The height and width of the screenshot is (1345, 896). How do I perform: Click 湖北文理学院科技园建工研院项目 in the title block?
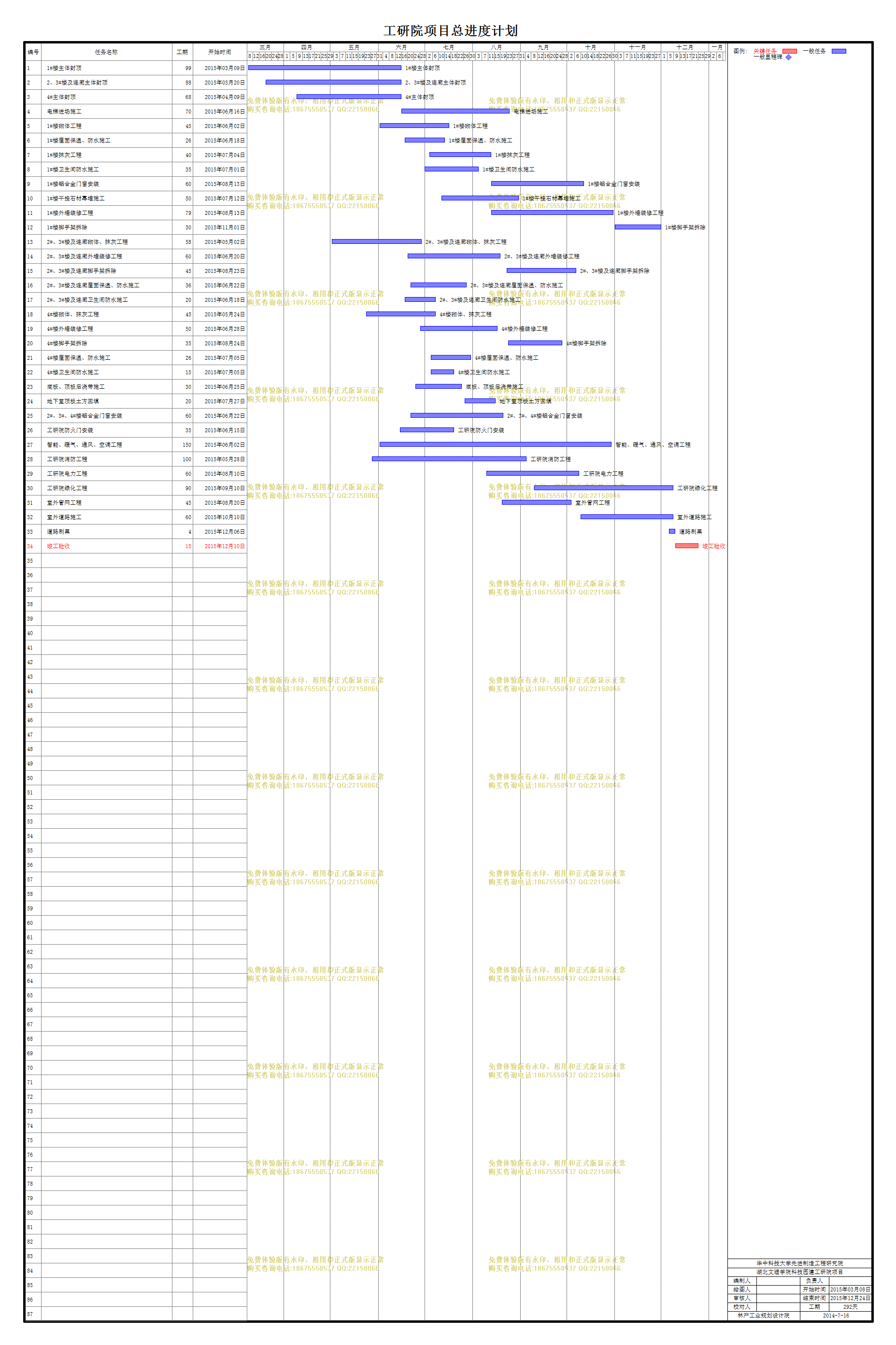coord(799,1272)
